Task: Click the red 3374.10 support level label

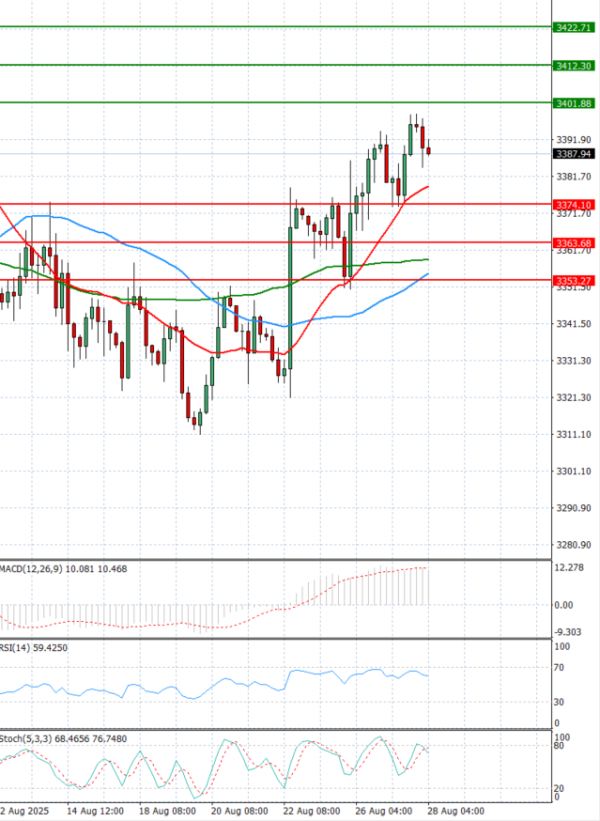Action: [574, 205]
